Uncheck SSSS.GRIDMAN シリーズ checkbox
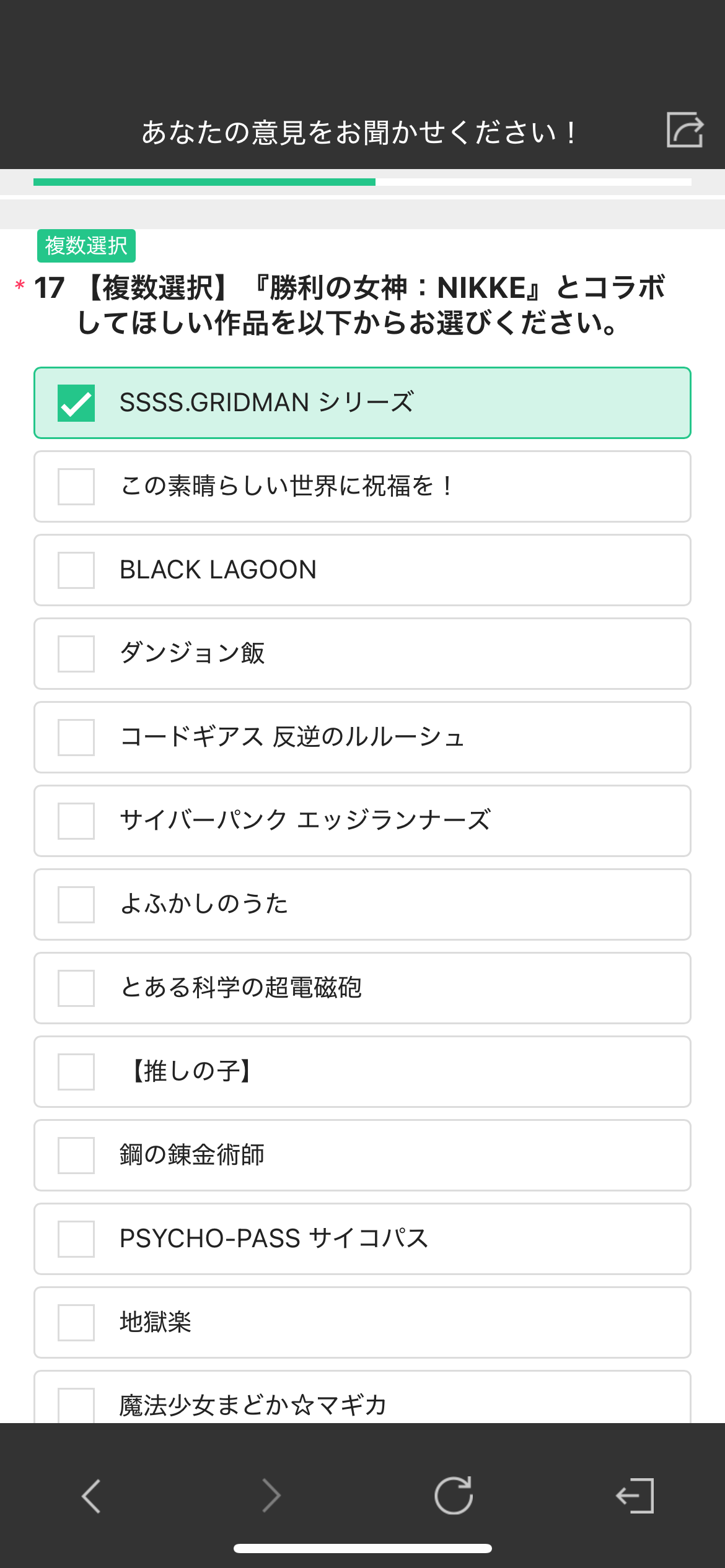This screenshot has height=1568, width=725. click(x=76, y=403)
